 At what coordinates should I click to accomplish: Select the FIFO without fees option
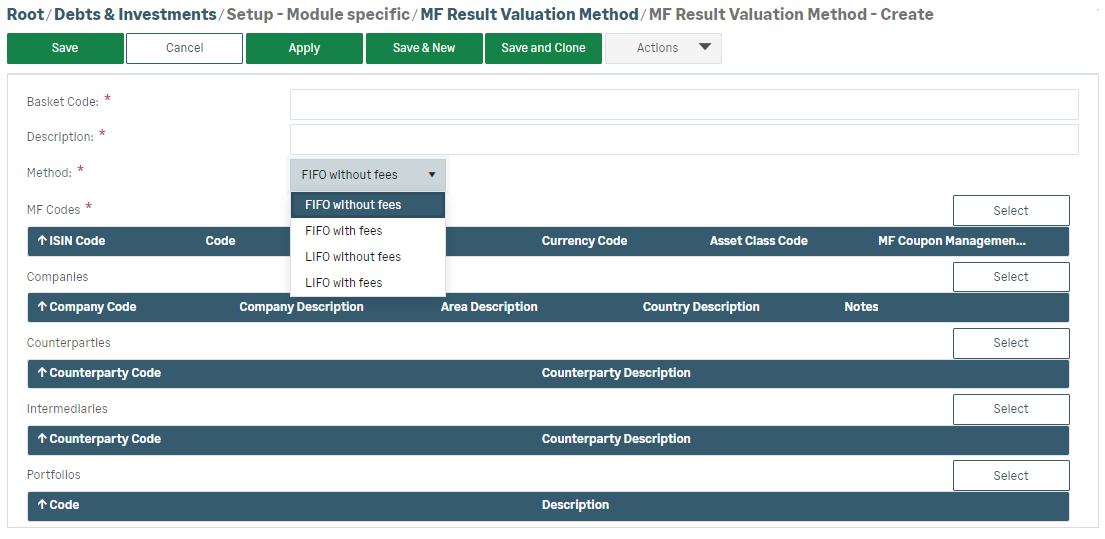coord(353,205)
